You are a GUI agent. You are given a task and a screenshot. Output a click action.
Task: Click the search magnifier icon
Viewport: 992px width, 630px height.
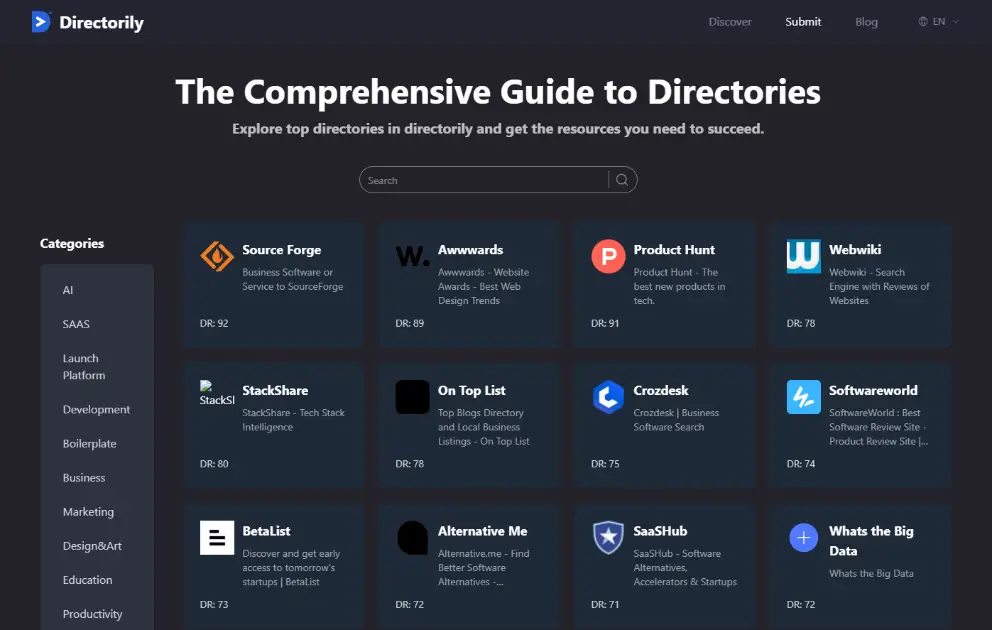pos(622,179)
